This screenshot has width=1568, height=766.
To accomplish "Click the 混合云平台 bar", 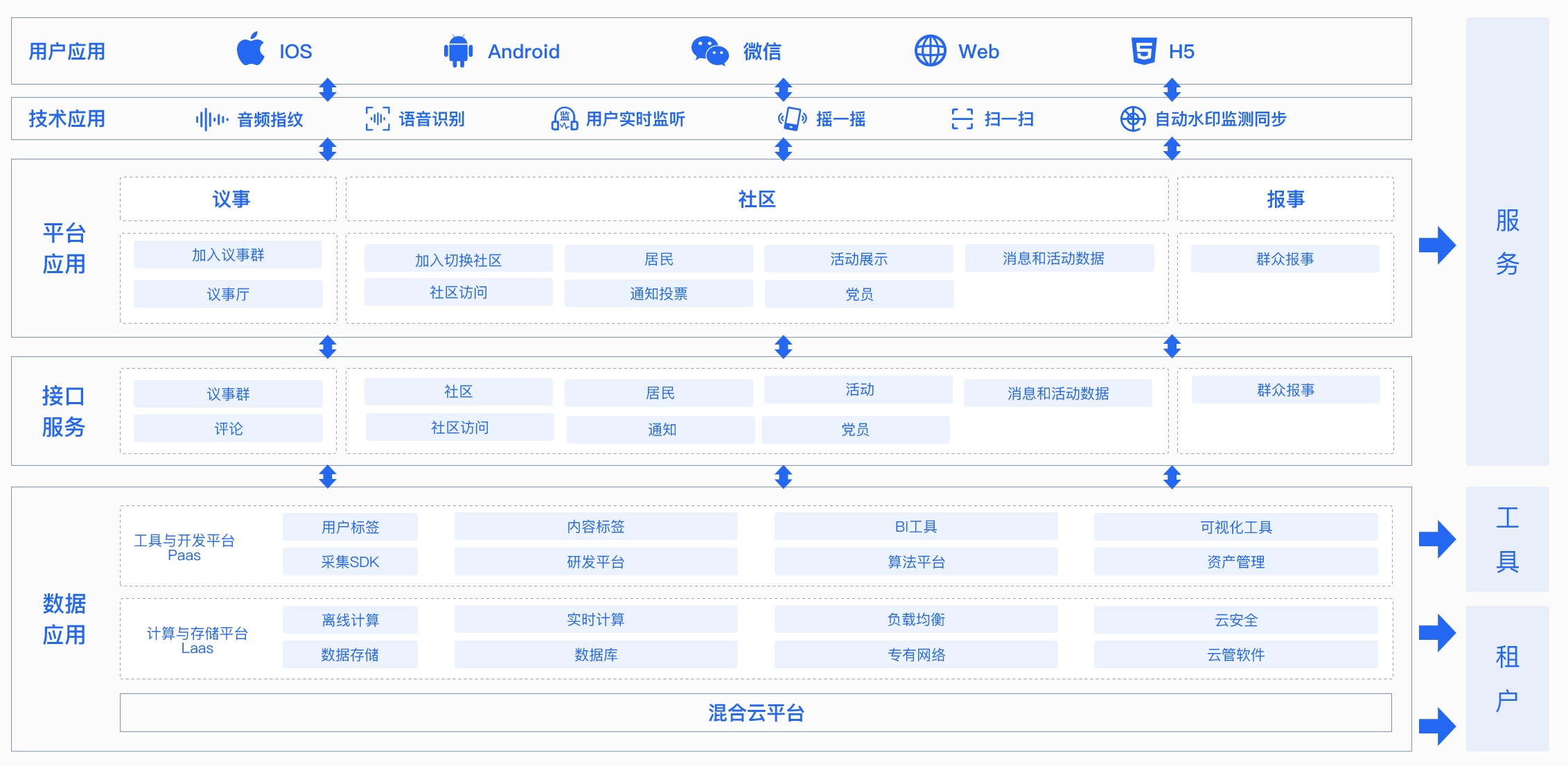I will click(755, 713).
